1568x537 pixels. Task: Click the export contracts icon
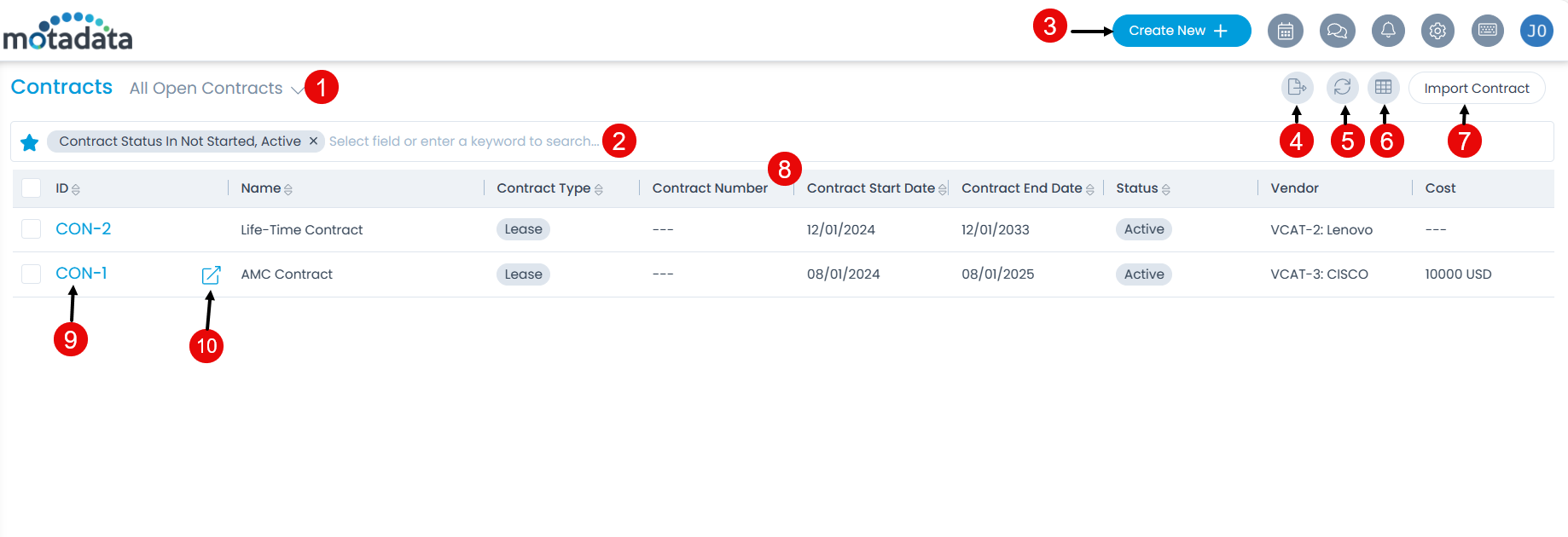(x=1297, y=87)
